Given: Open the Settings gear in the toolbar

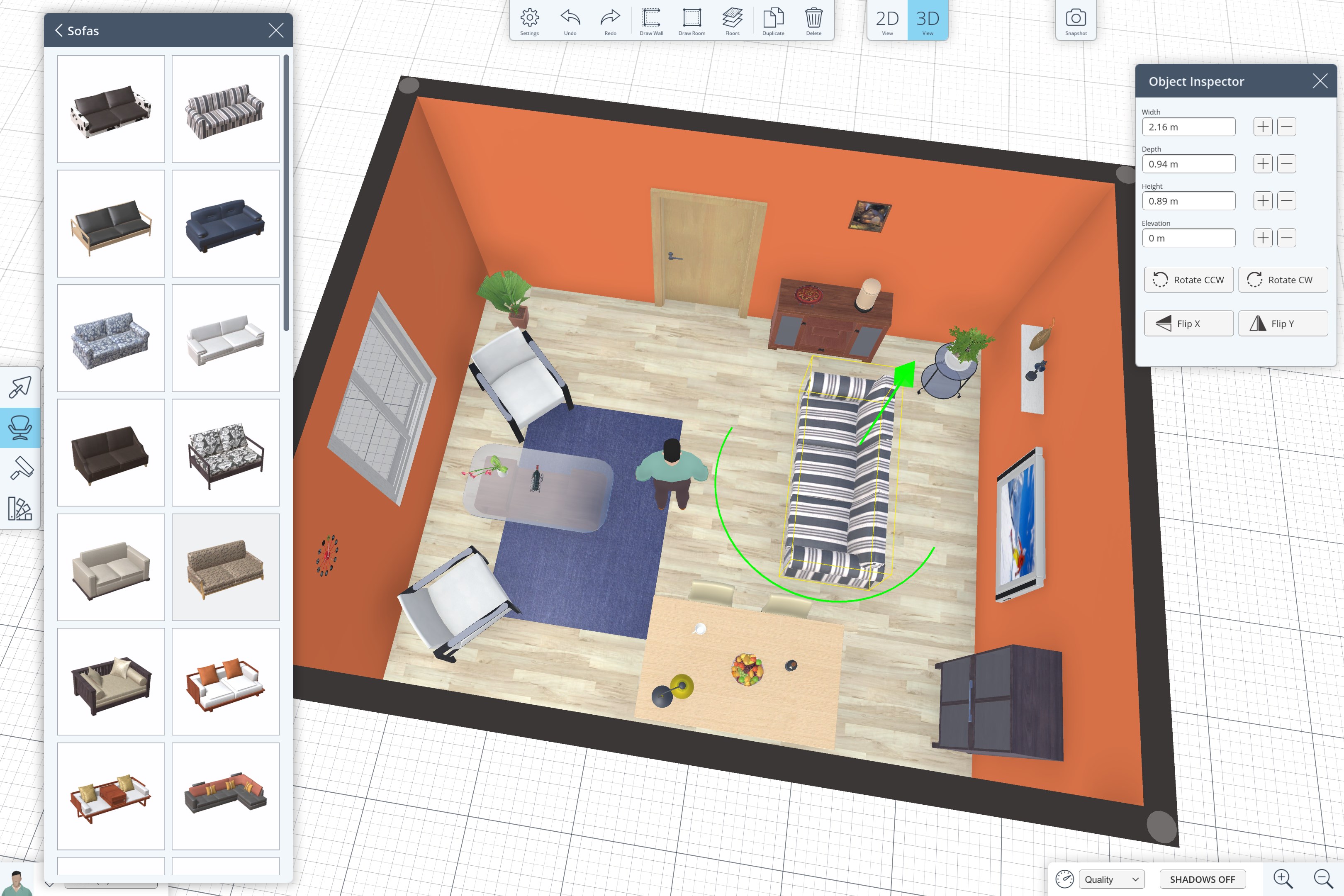Looking at the screenshot, I should (x=530, y=21).
